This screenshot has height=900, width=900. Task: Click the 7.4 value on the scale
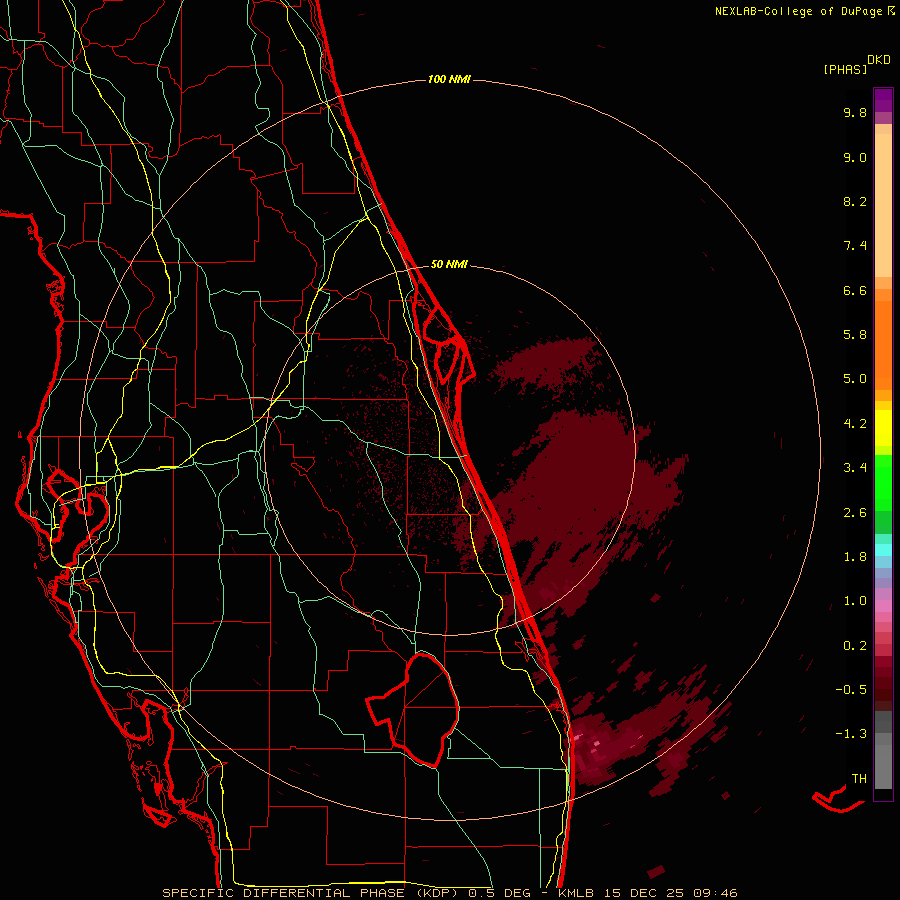click(855, 246)
